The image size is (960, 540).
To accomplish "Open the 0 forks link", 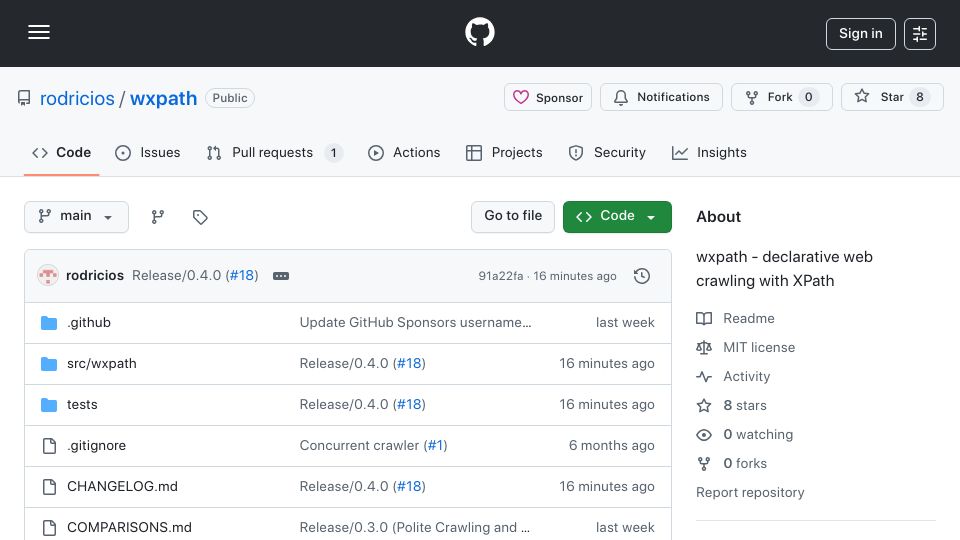I will [x=745, y=463].
